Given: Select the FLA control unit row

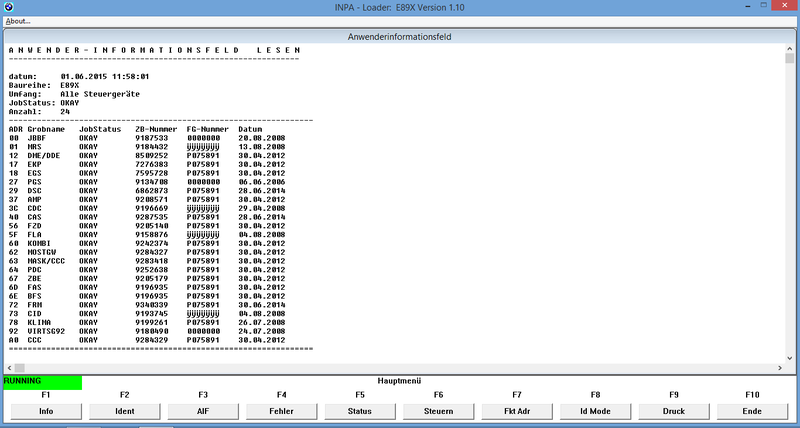Looking at the screenshot, I should 147,235.
